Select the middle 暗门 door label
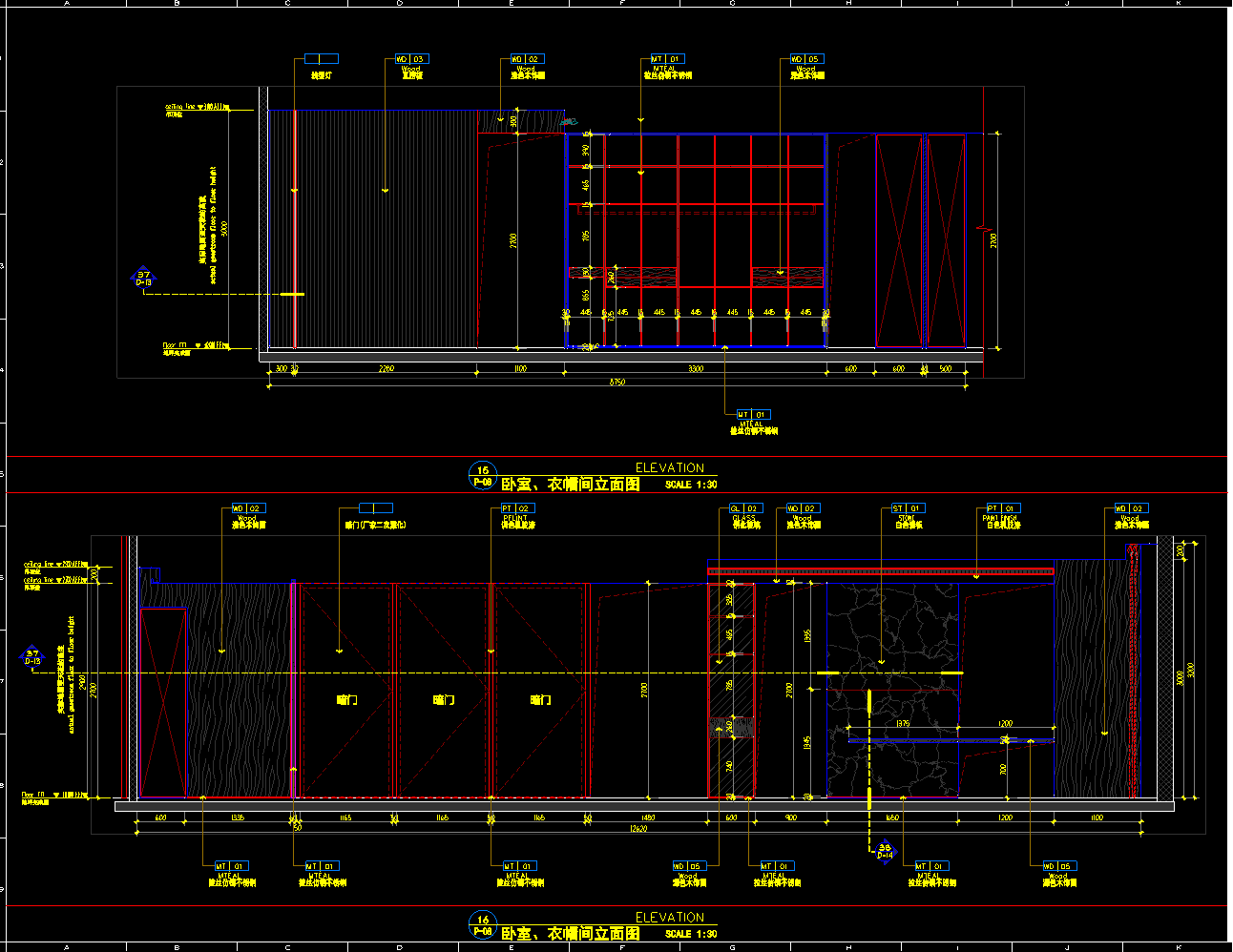Viewport: 1233px width, 952px height. pos(444,700)
